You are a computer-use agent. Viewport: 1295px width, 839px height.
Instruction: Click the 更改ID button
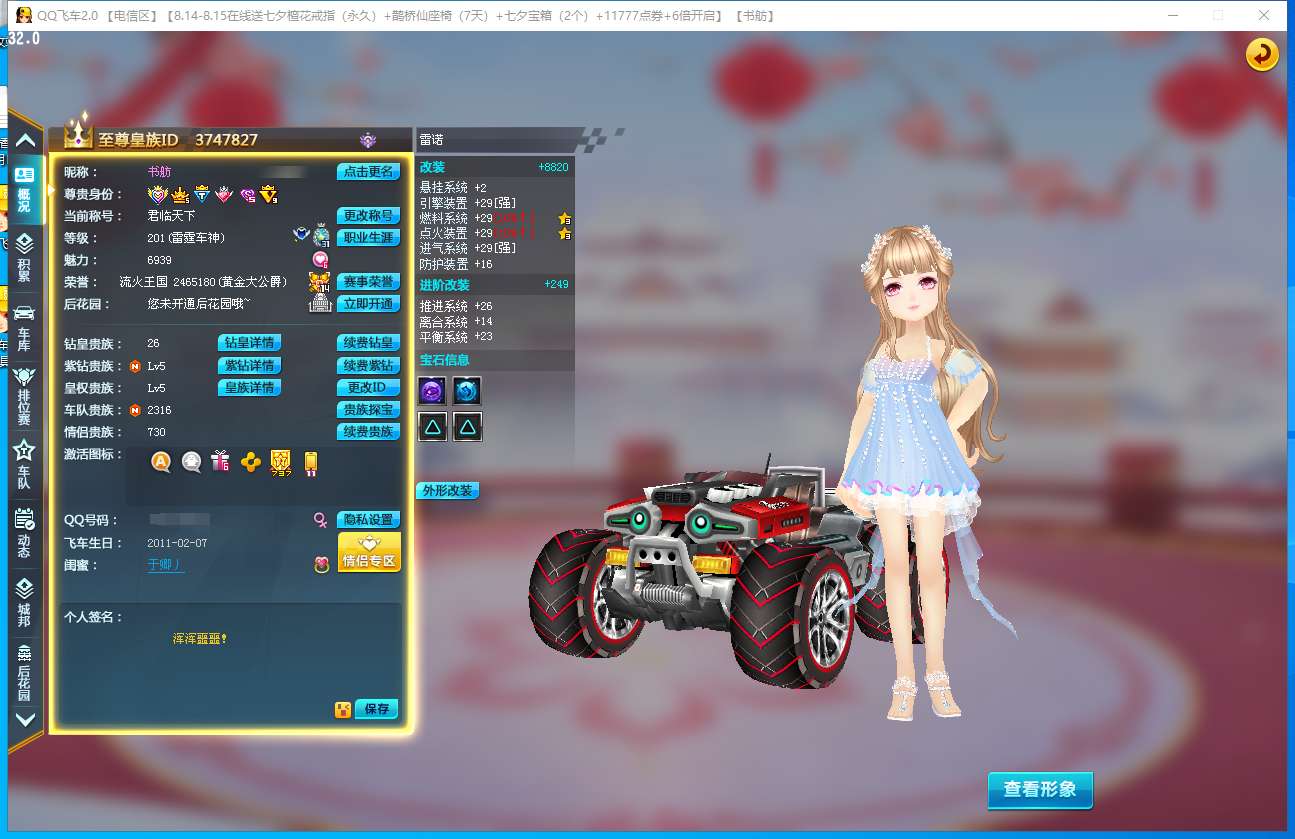point(369,387)
